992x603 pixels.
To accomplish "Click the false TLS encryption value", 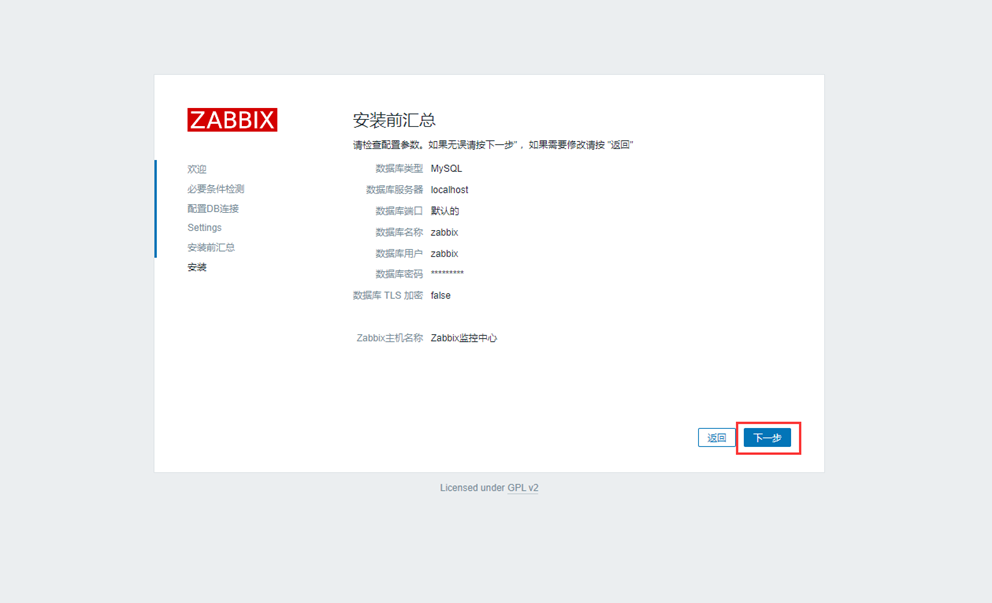I will coord(441,295).
